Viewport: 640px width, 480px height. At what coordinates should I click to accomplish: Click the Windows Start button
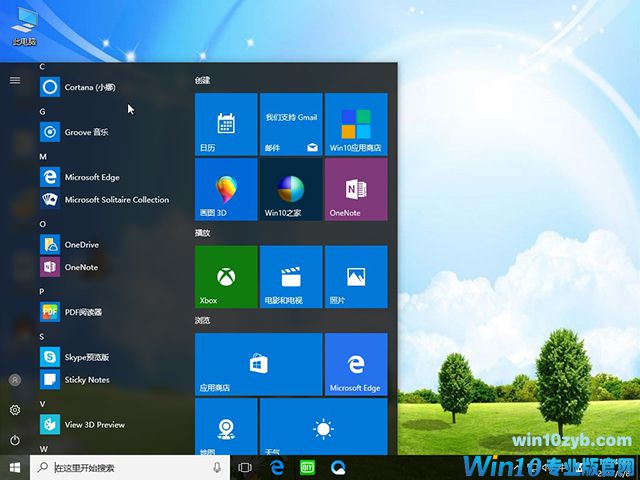15,467
